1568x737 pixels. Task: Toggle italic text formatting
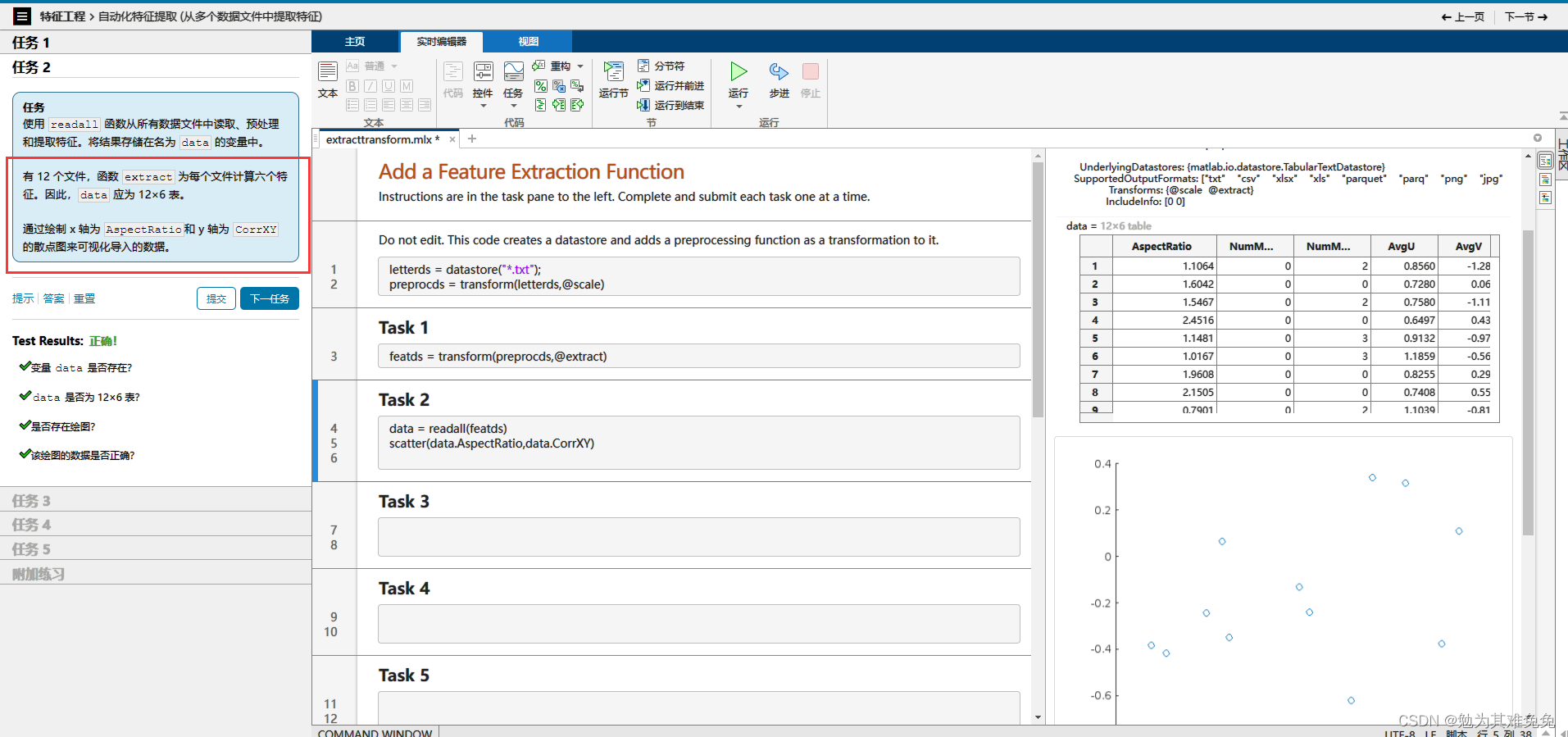click(x=370, y=86)
